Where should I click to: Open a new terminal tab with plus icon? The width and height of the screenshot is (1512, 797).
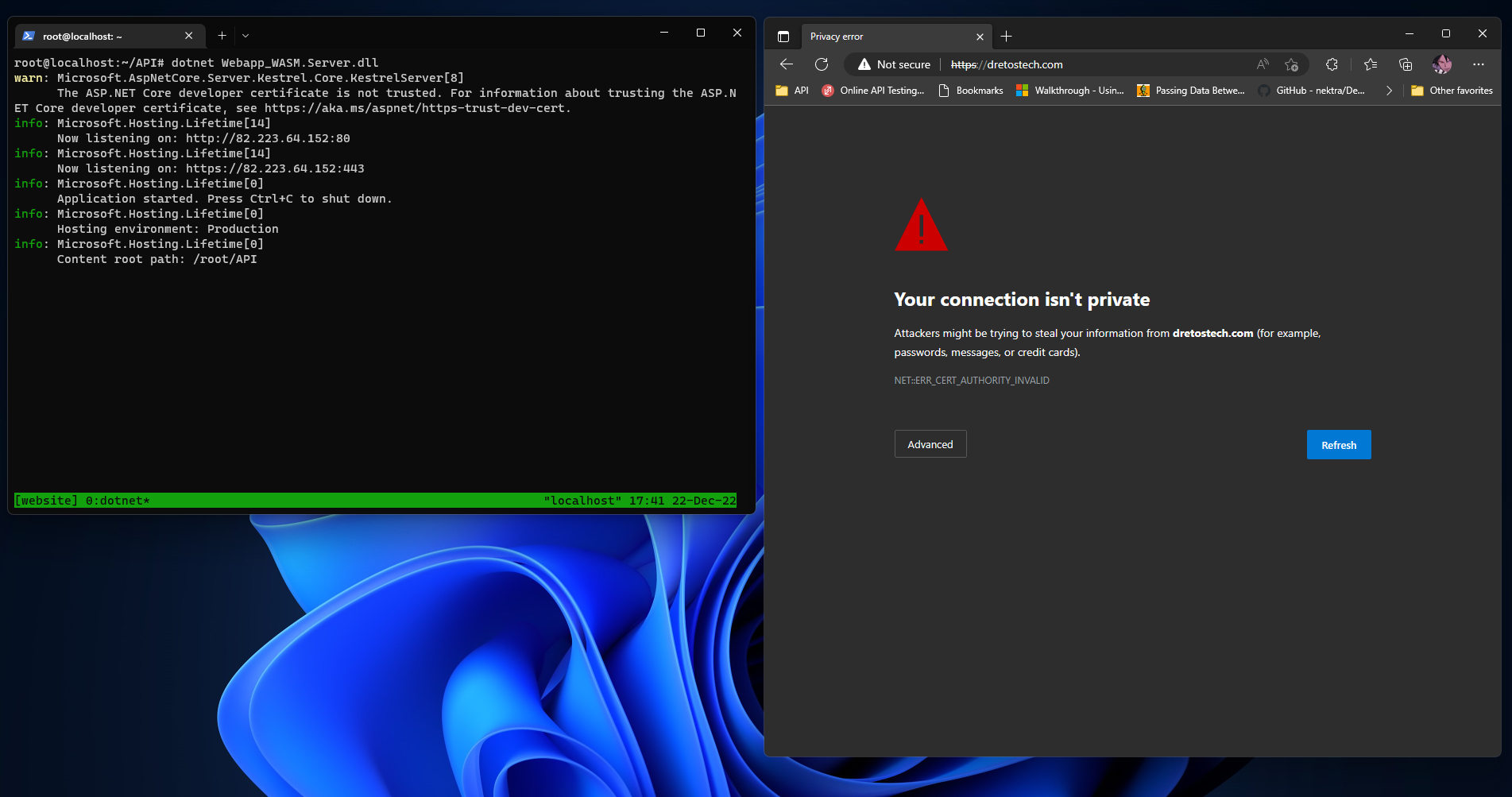[222, 36]
